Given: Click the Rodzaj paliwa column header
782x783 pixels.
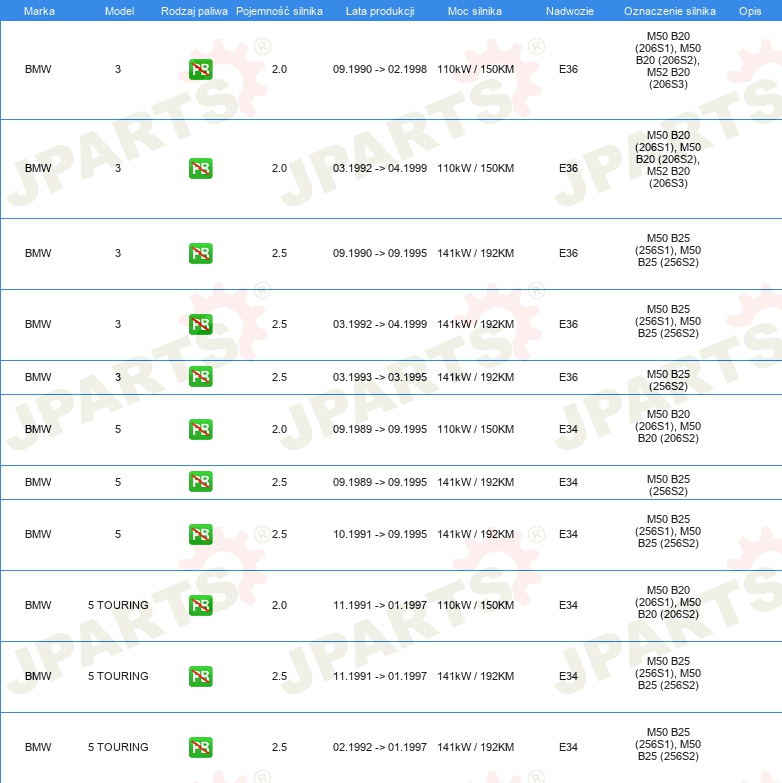Looking at the screenshot, I should (x=194, y=11).
